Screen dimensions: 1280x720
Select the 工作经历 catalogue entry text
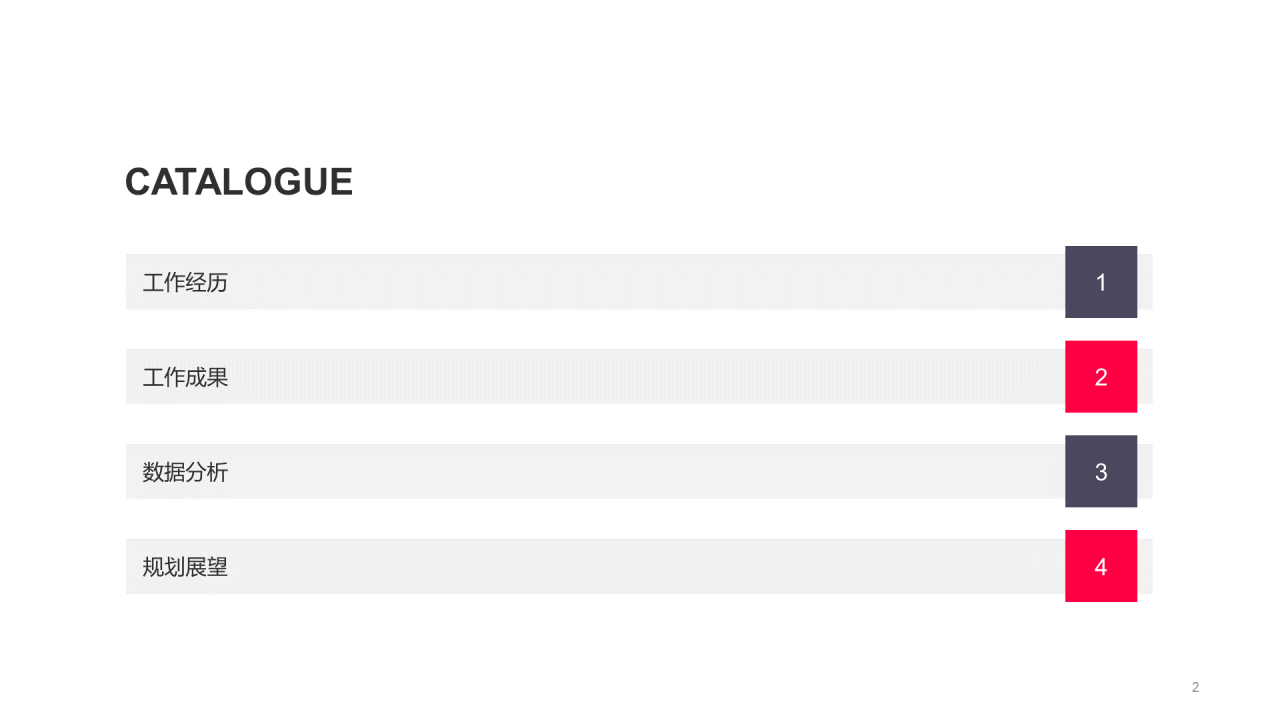point(185,283)
